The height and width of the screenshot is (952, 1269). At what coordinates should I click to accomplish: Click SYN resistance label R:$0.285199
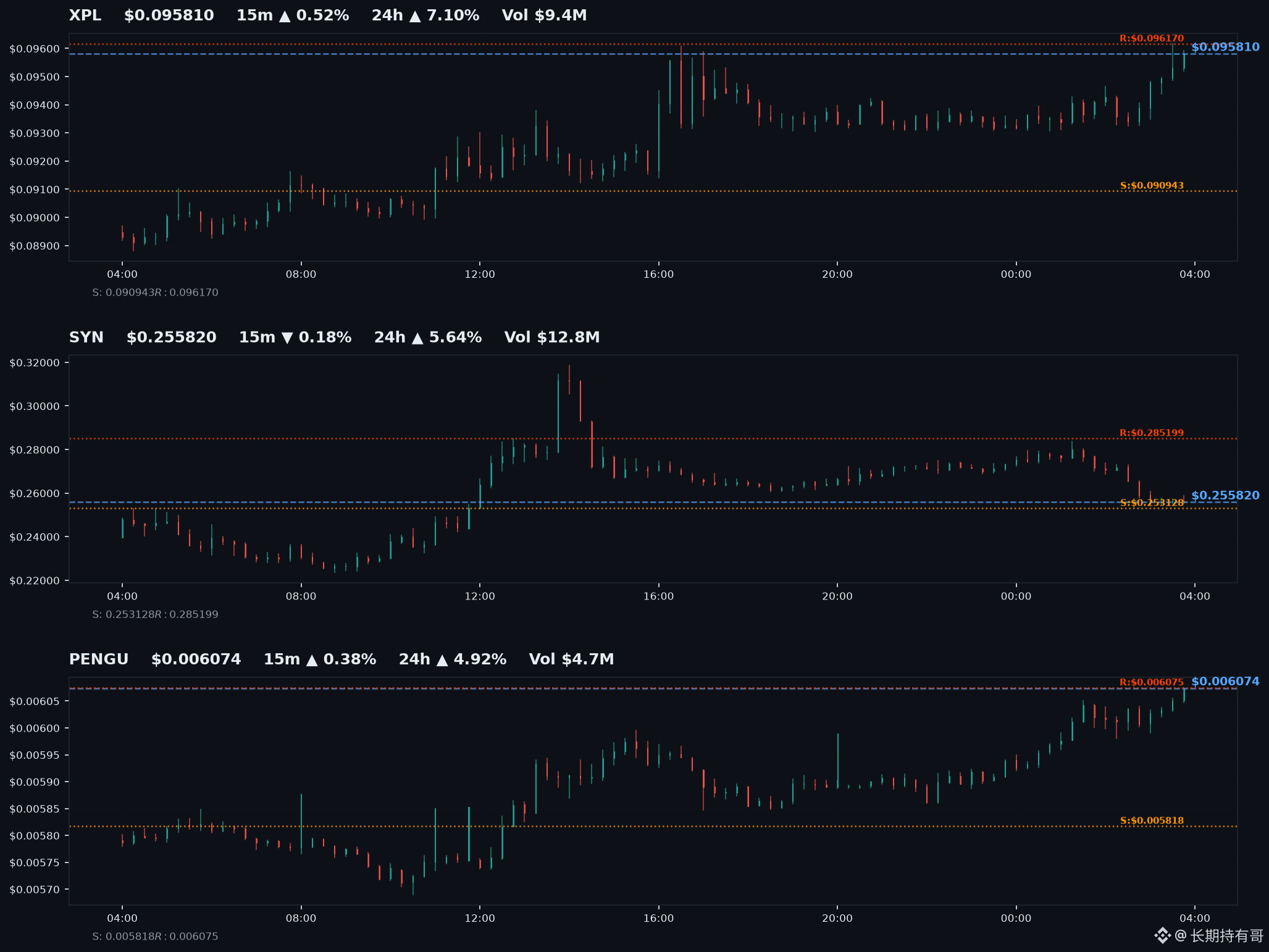click(x=1152, y=433)
